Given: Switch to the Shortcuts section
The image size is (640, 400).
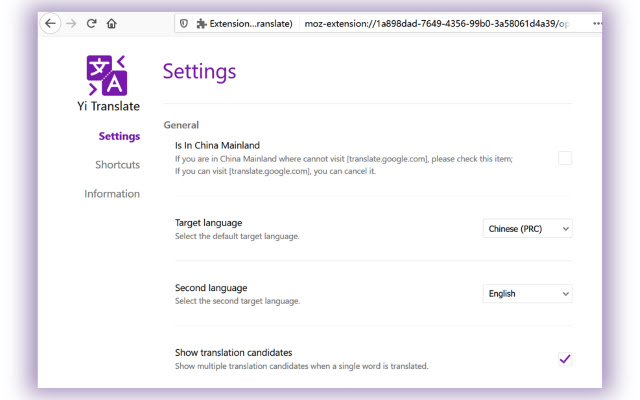Looking at the screenshot, I should pos(117,164).
